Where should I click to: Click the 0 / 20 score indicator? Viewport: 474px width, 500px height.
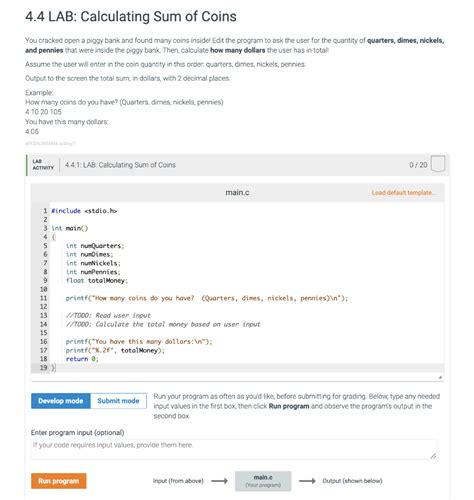click(x=418, y=165)
